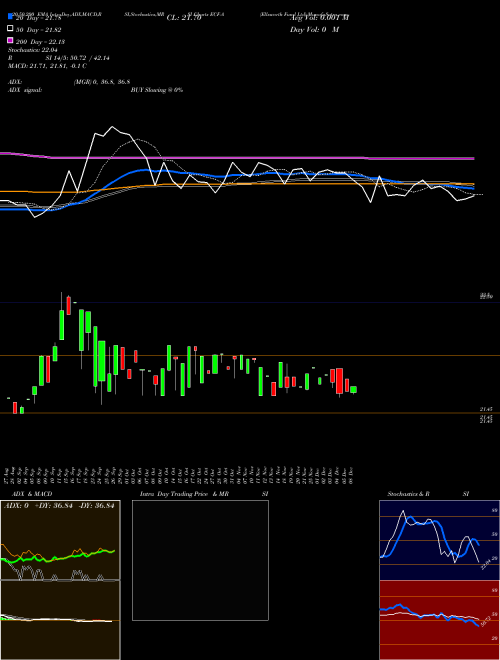This screenshot has width=500, height=660.
Task: Click the '(MGR) 0, 36.8, 36.8' ADX values
Action: [102, 82]
